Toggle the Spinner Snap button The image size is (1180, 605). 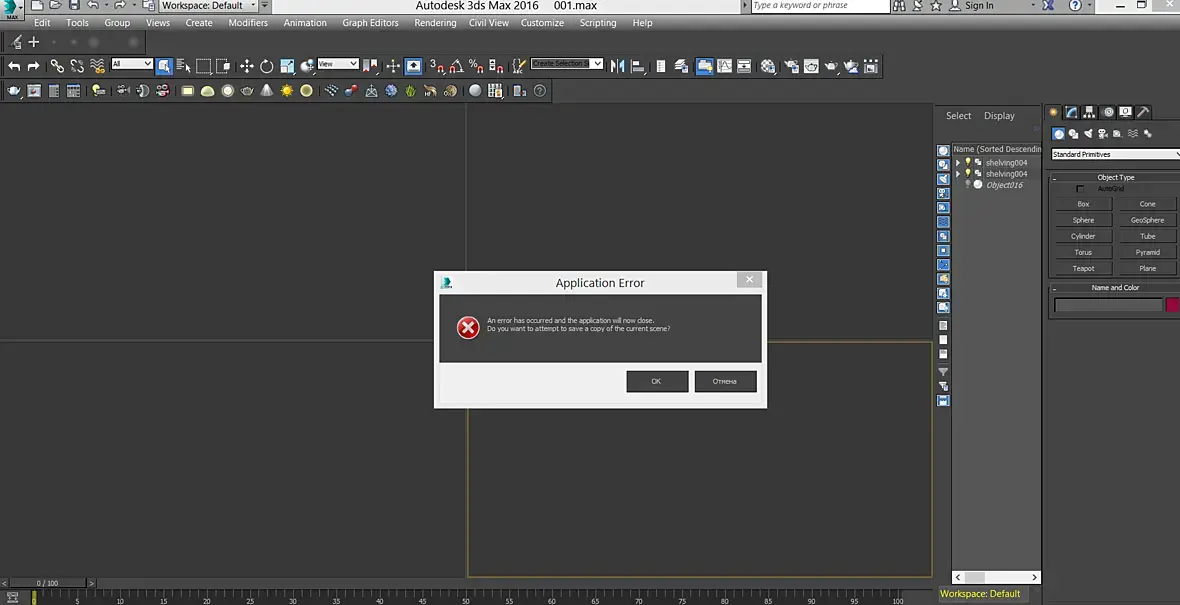pyautogui.click(x=496, y=66)
